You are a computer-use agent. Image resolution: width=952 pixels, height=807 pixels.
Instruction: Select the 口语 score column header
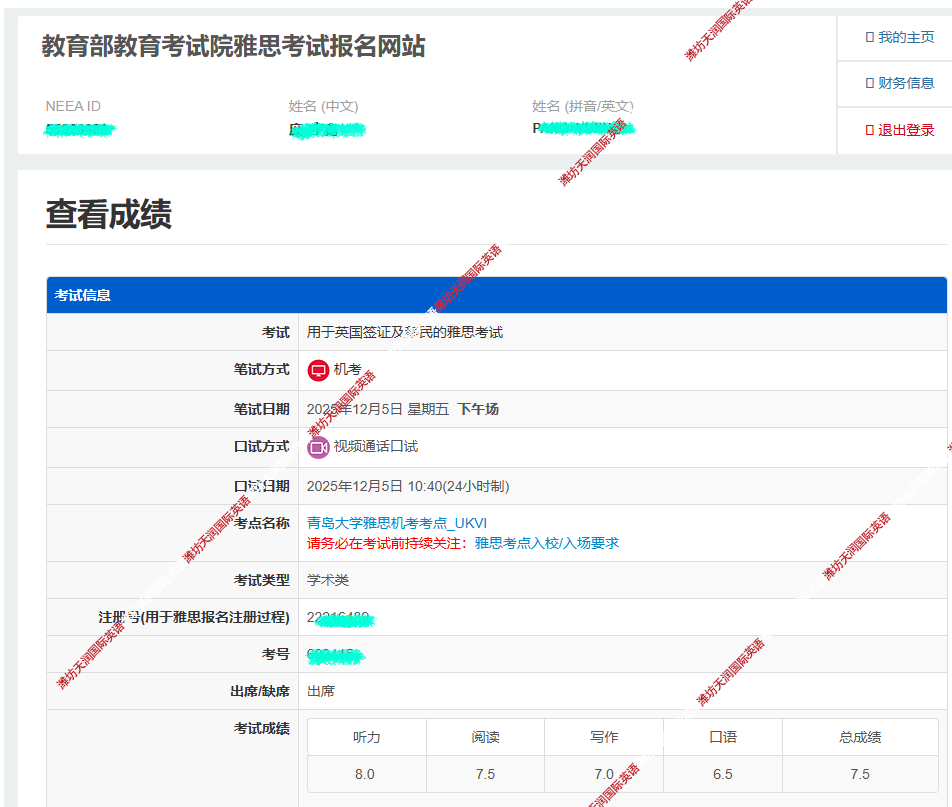722,737
